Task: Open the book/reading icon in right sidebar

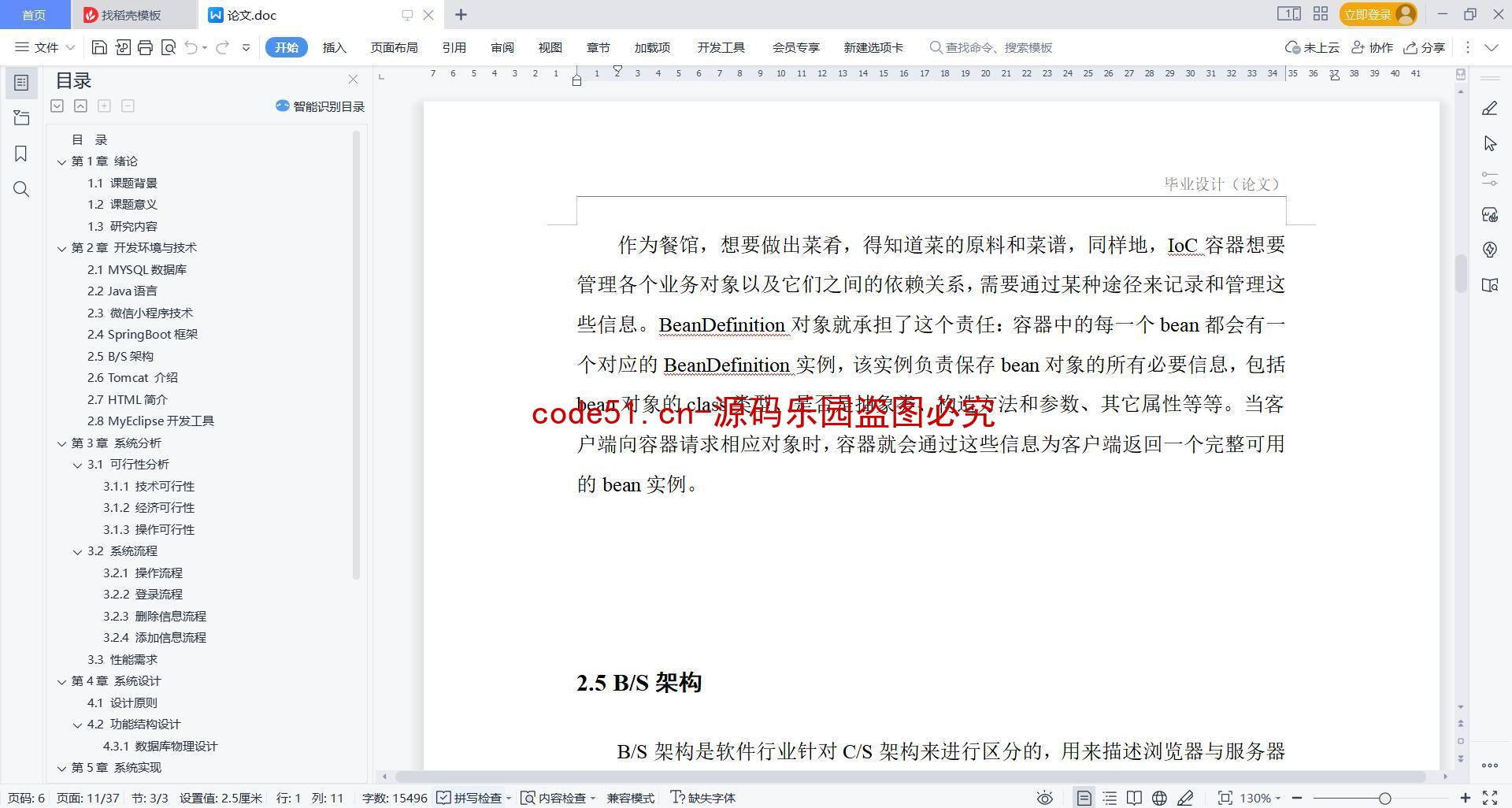Action: pos(1489,285)
